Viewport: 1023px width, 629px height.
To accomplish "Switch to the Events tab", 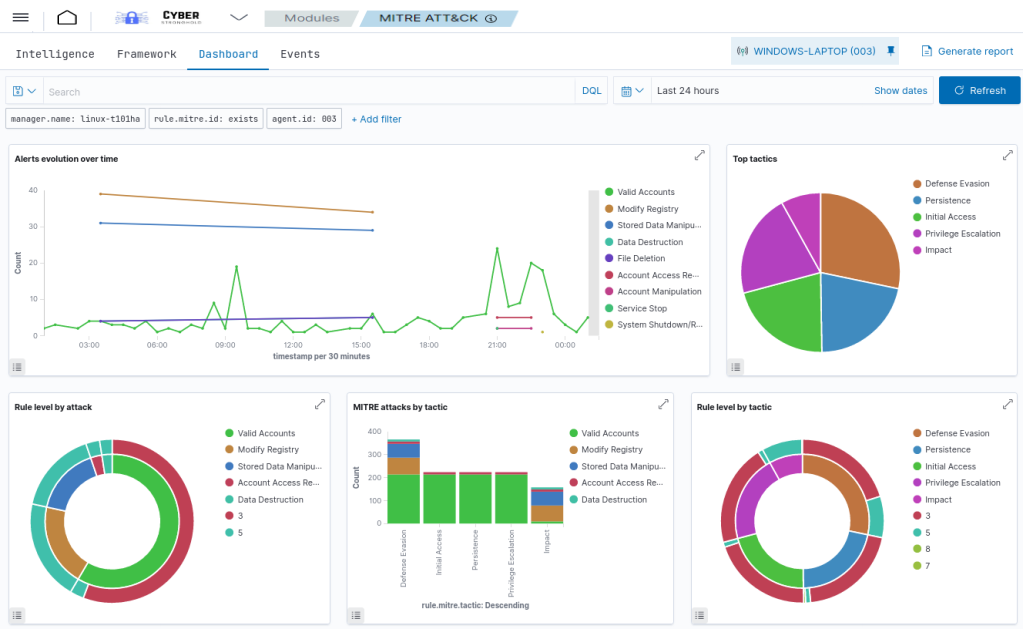I will click(300, 54).
